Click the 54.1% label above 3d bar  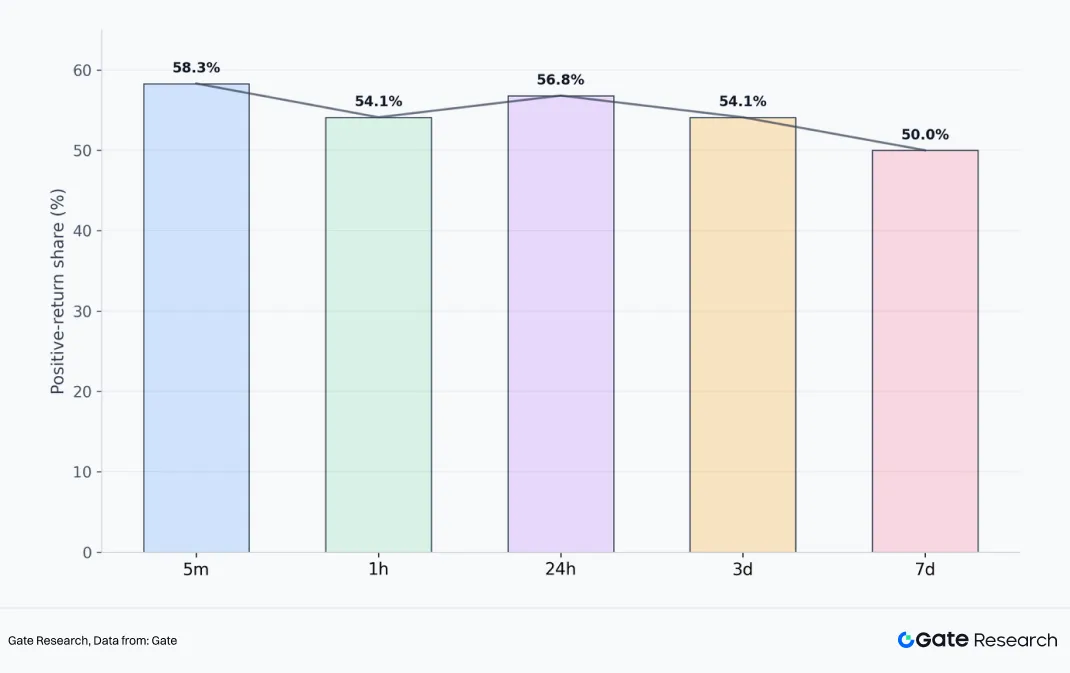[x=742, y=102]
